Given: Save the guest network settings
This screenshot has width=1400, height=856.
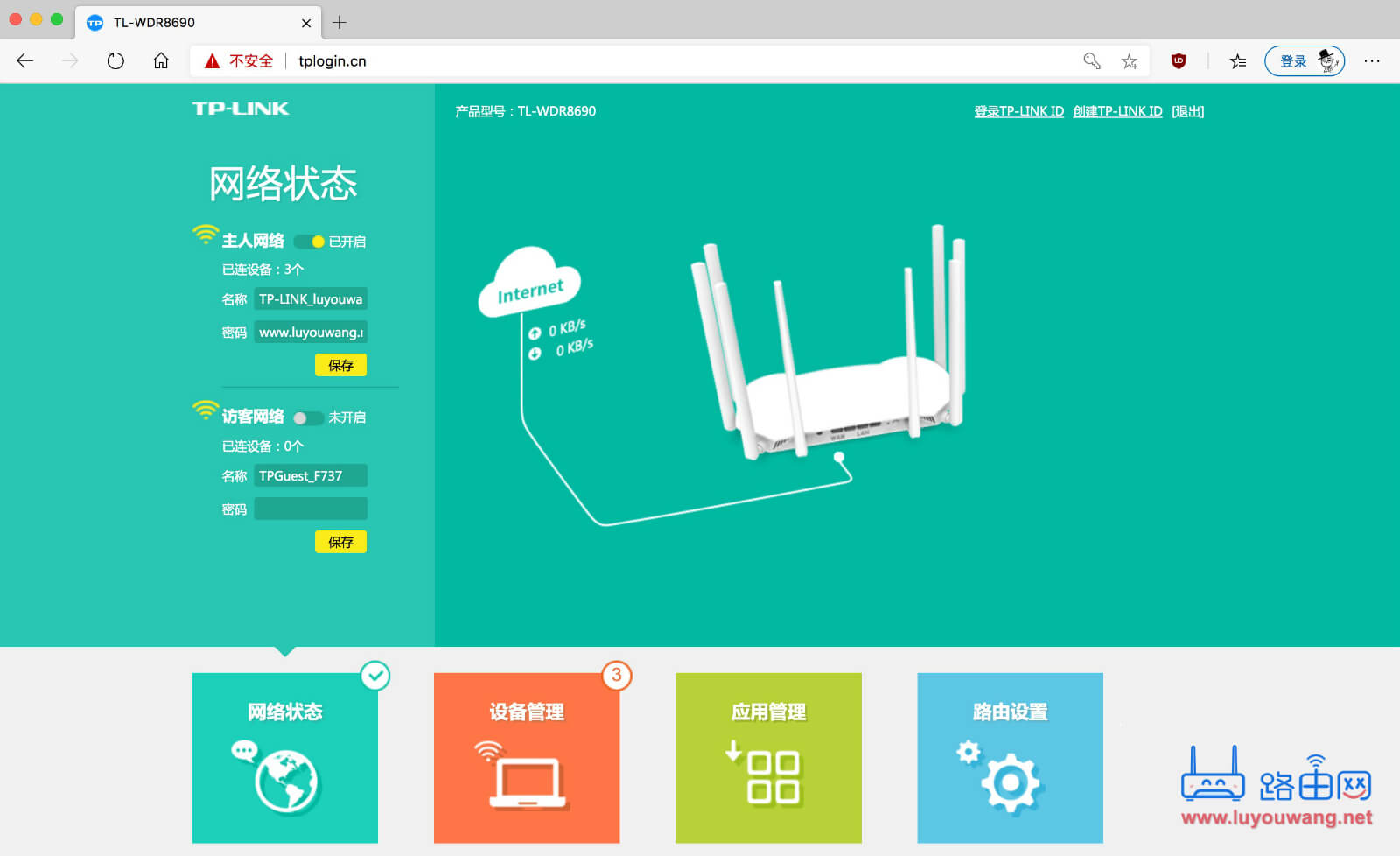Looking at the screenshot, I should click(340, 542).
